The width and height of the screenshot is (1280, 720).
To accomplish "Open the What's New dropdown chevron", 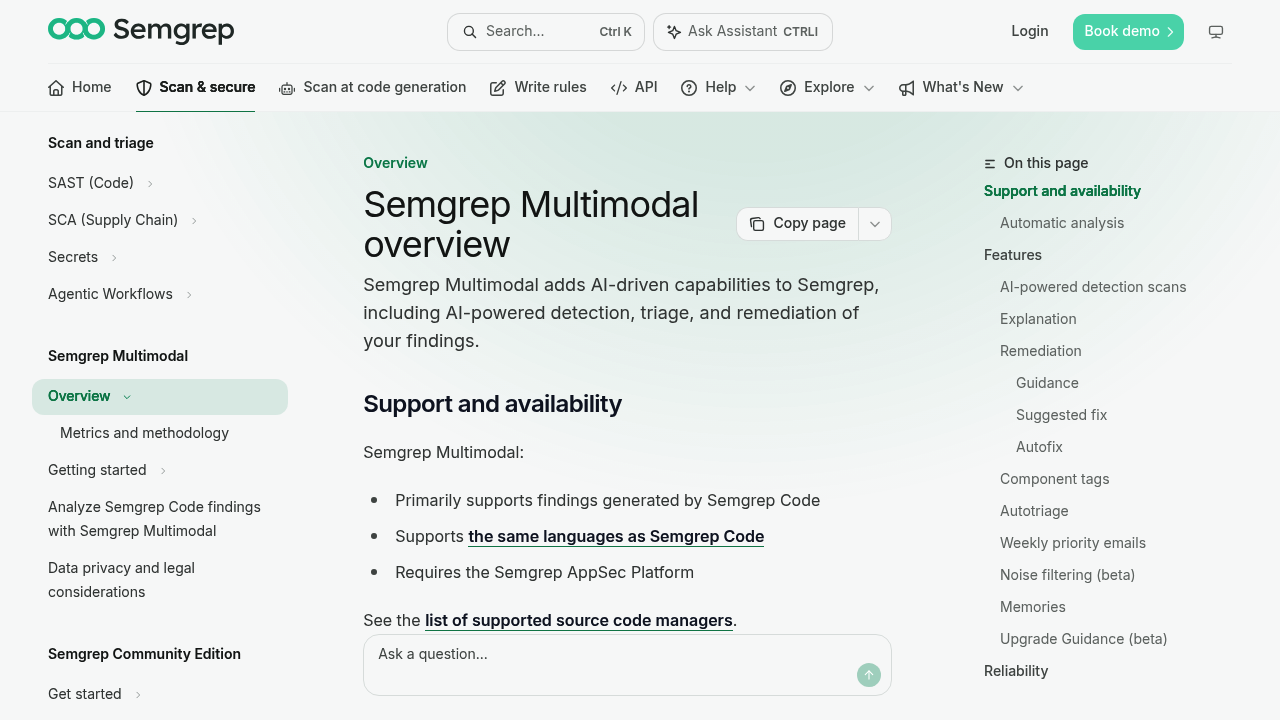I will [1018, 88].
